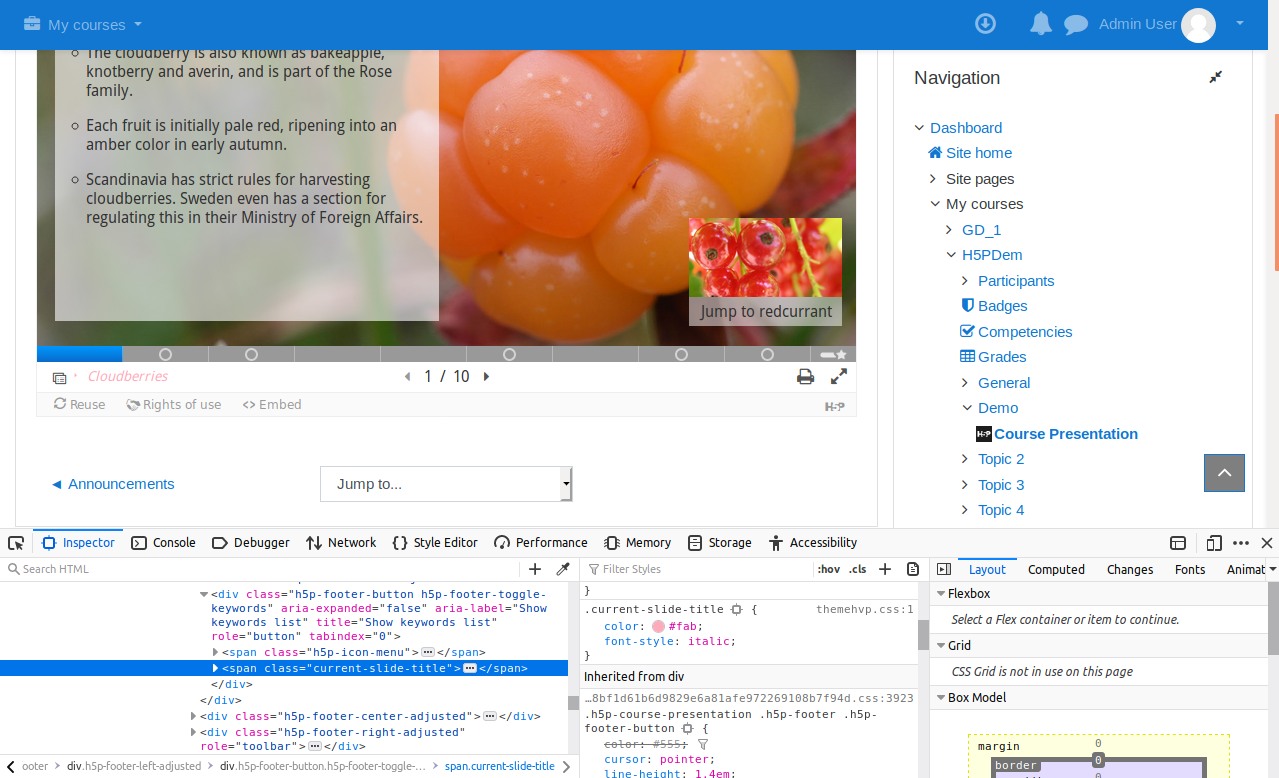Toggle the .cls class panel
This screenshot has width=1279, height=778.
[857, 568]
